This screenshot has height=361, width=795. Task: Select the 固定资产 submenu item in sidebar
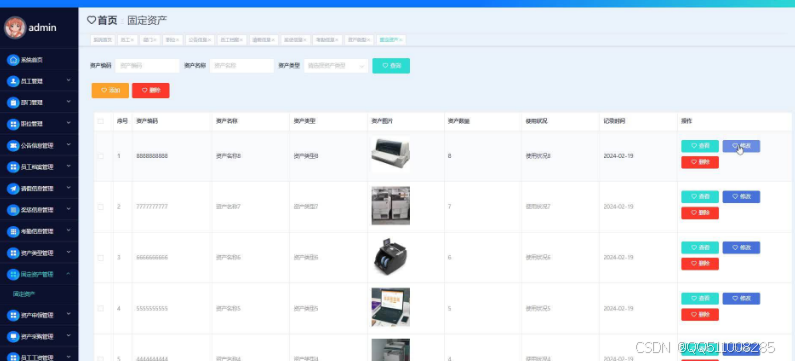(24, 294)
